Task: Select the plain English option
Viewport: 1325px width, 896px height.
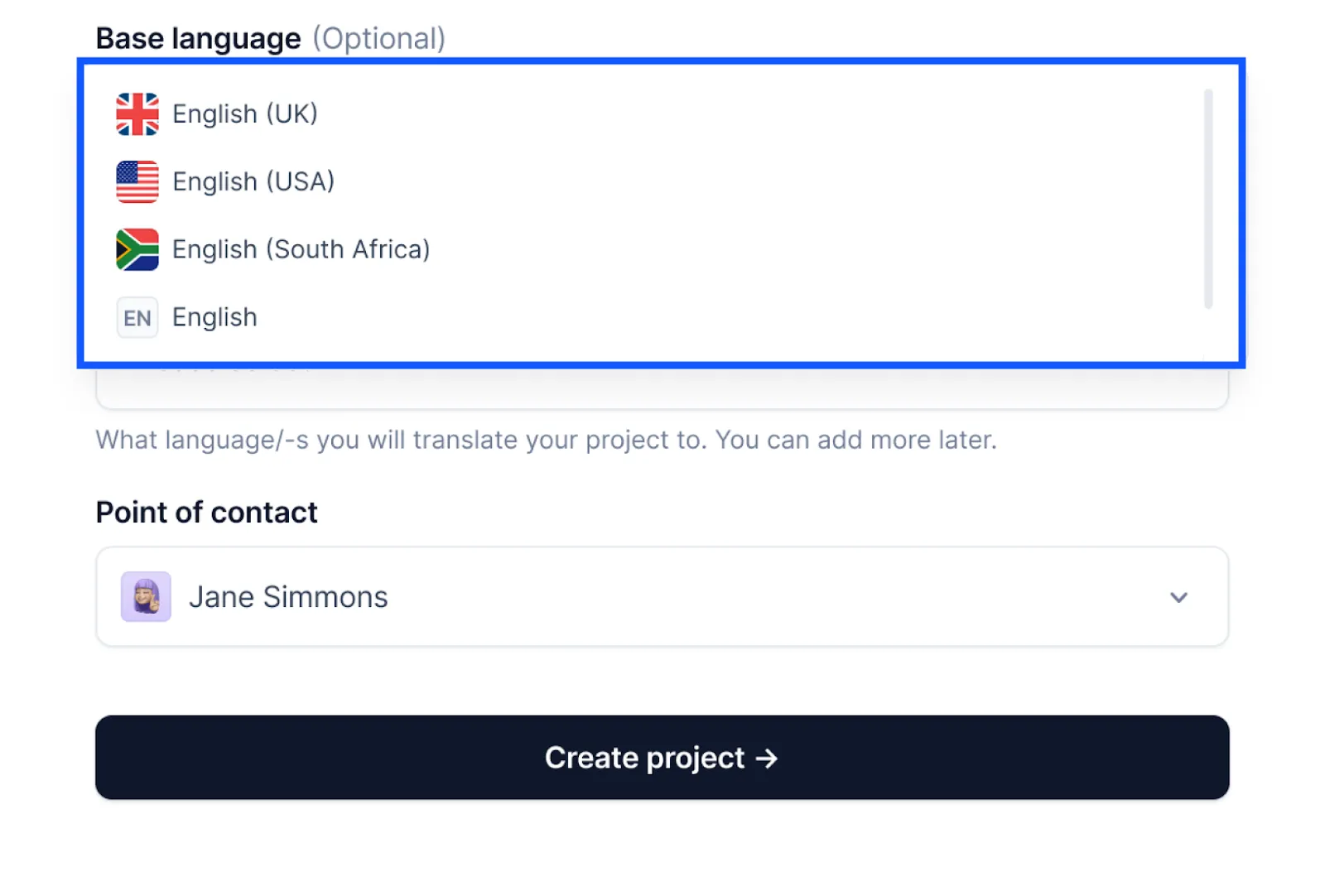Action: (x=214, y=317)
